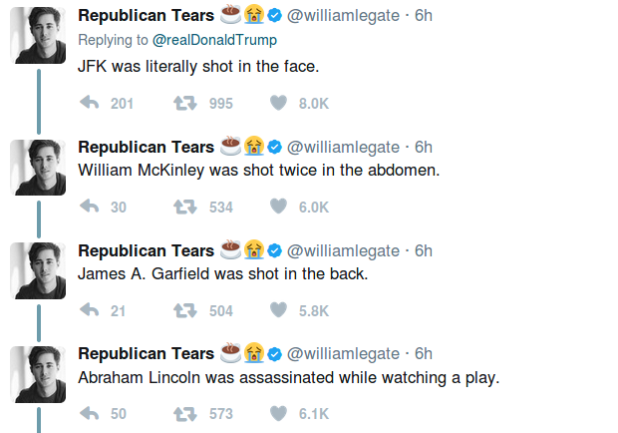Like the Garfield tweet with 5.8K likes
Image resolution: width=618 pixels, height=433 pixels.
tap(278, 310)
